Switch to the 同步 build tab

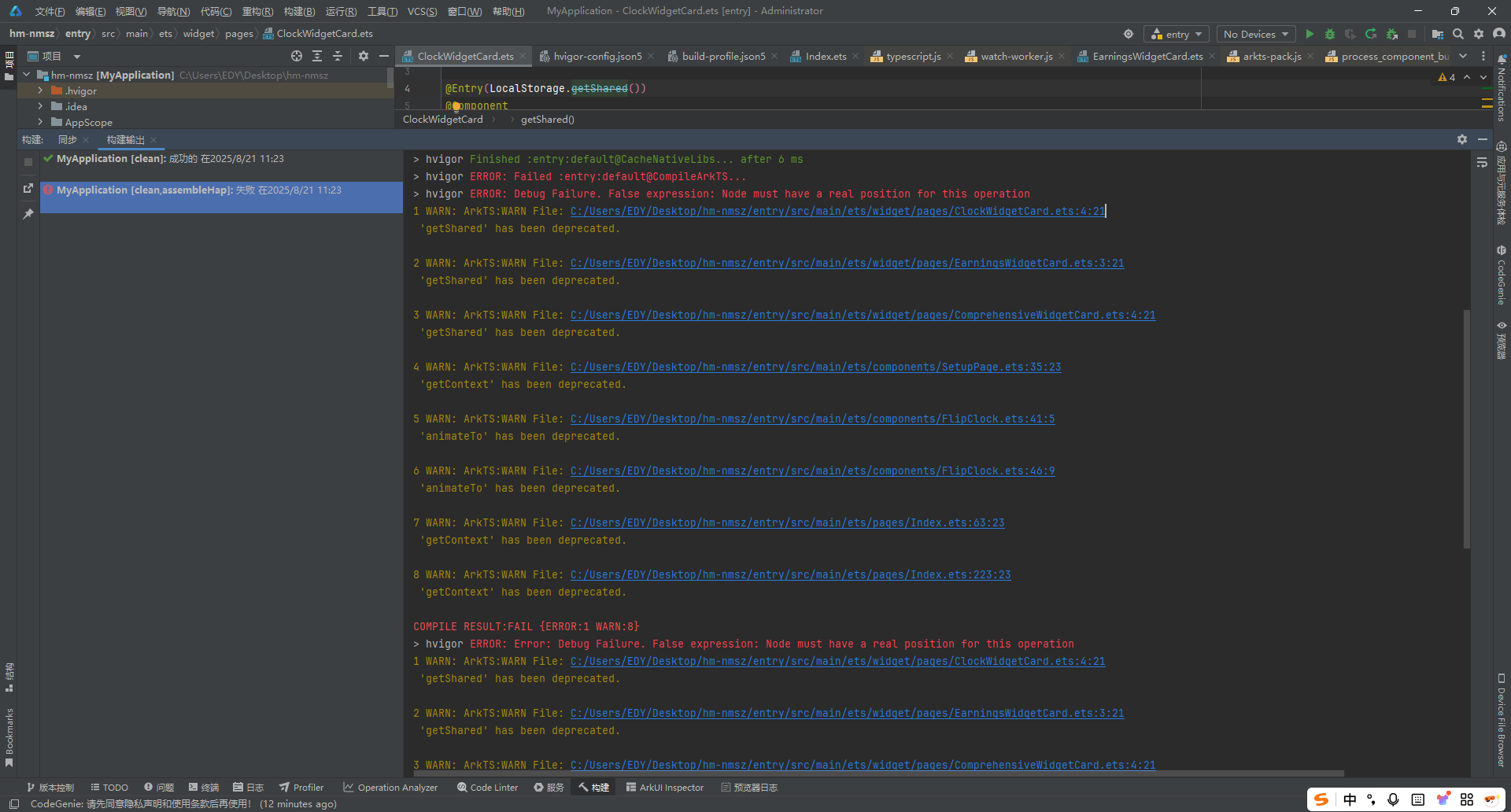pos(68,139)
